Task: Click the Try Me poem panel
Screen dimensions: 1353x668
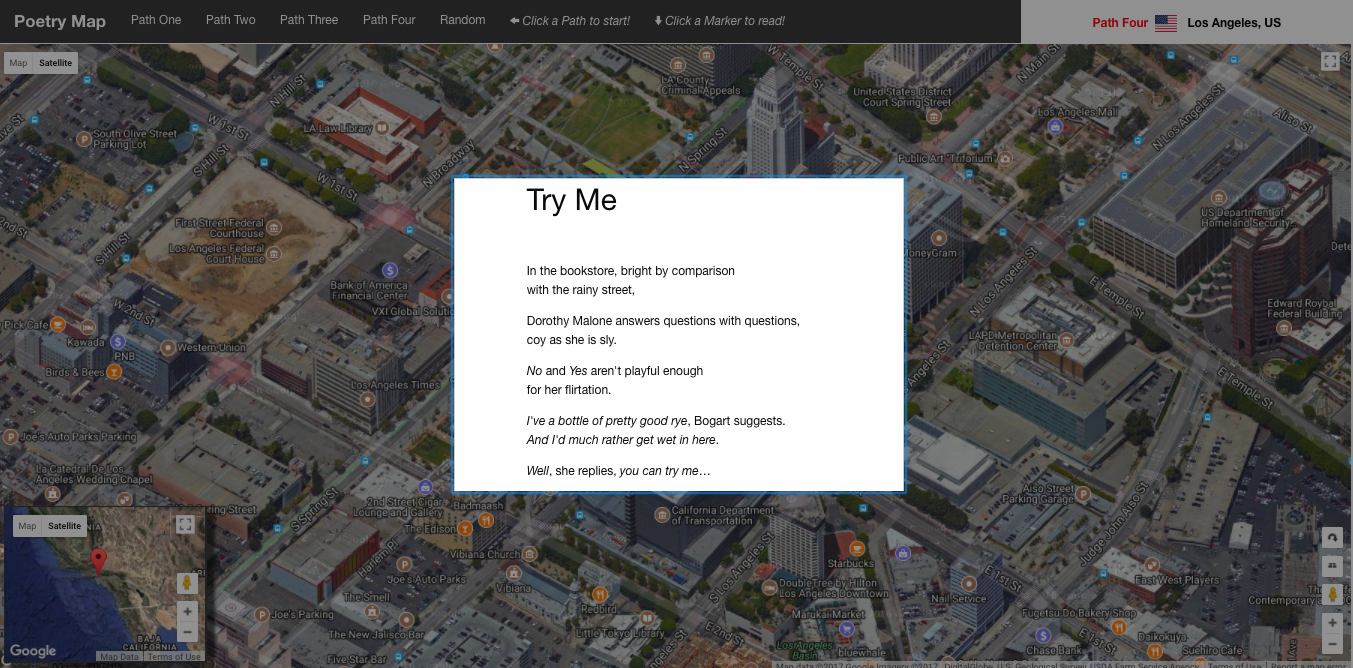Action: click(x=678, y=334)
